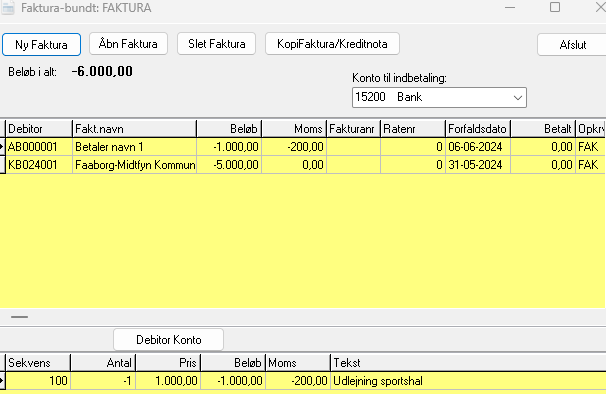606x394 pixels.
Task: Click row selector arrow for AB000001 row
Action: coord(2,147)
